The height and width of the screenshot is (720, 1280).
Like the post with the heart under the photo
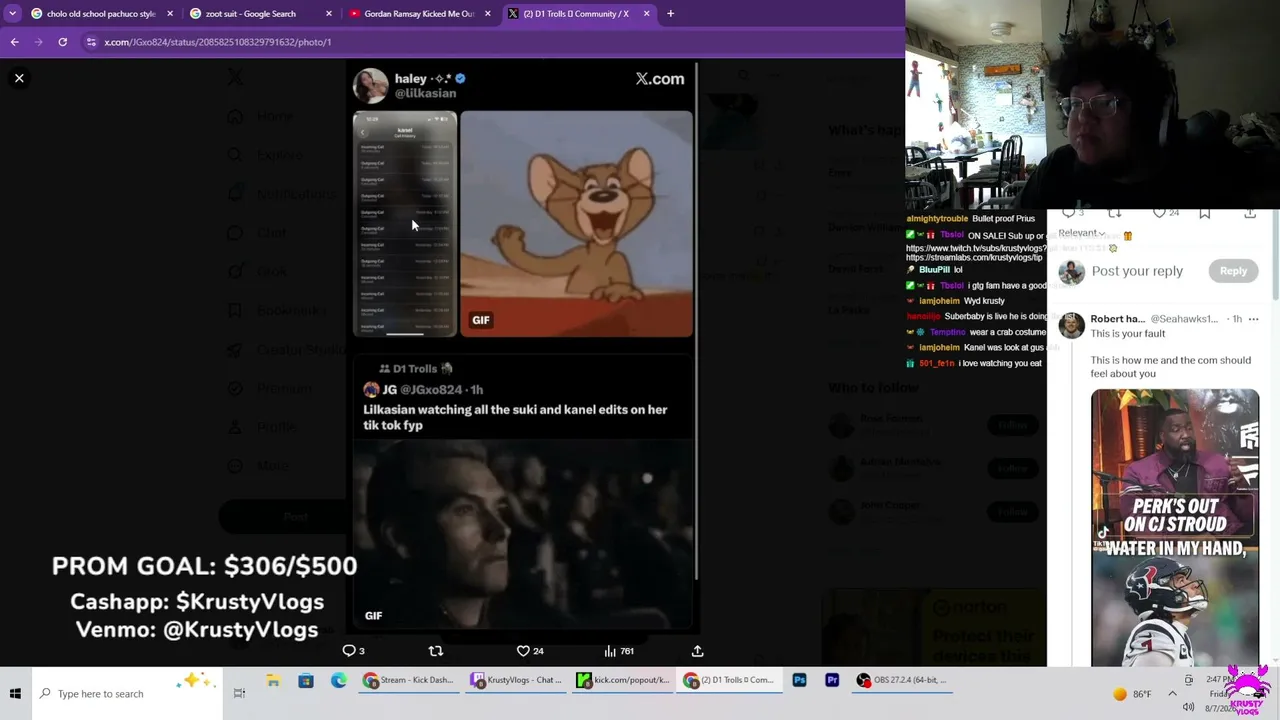tap(523, 651)
